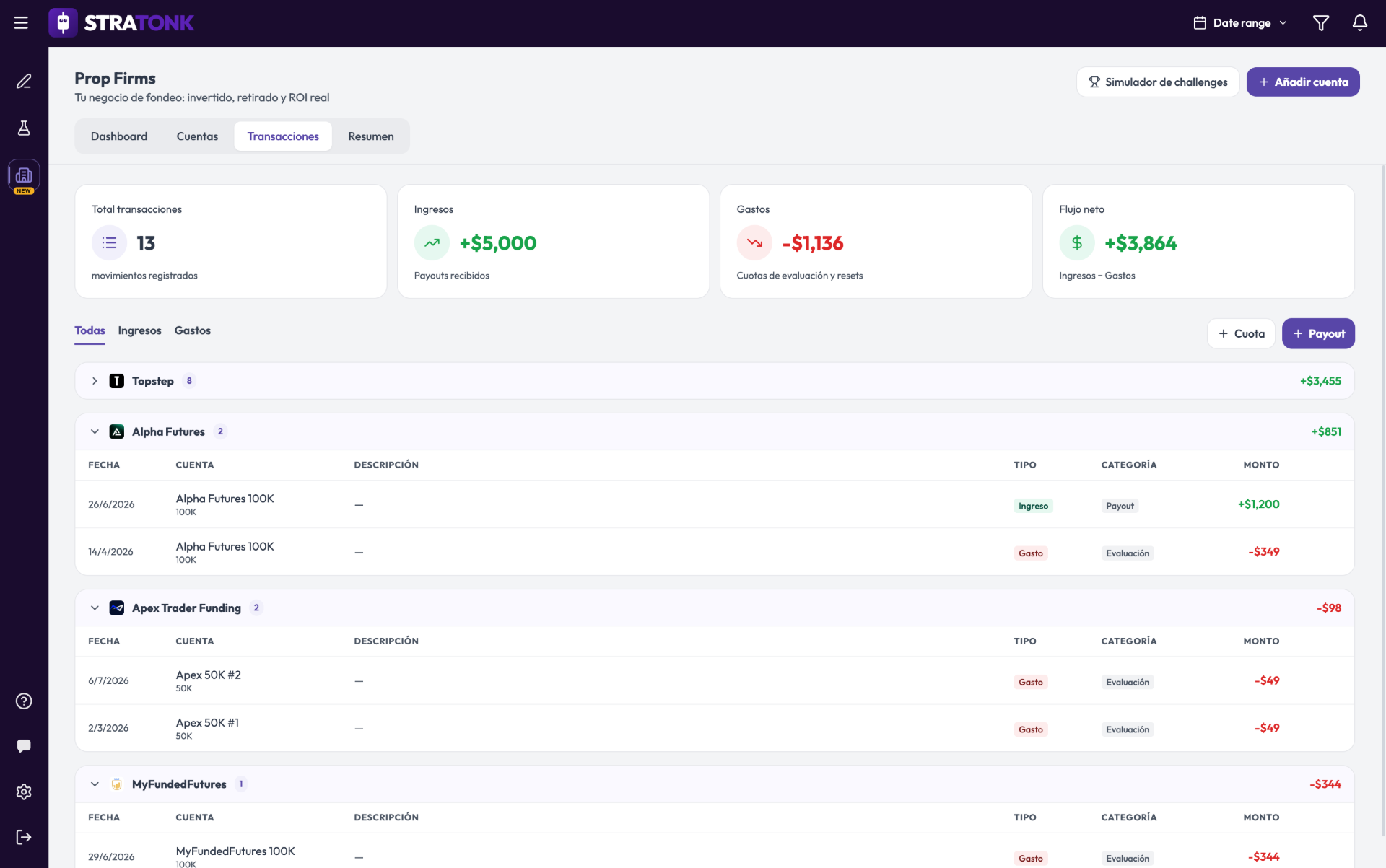Switch to the Resumen tab
Image resolution: width=1386 pixels, height=868 pixels.
click(371, 136)
